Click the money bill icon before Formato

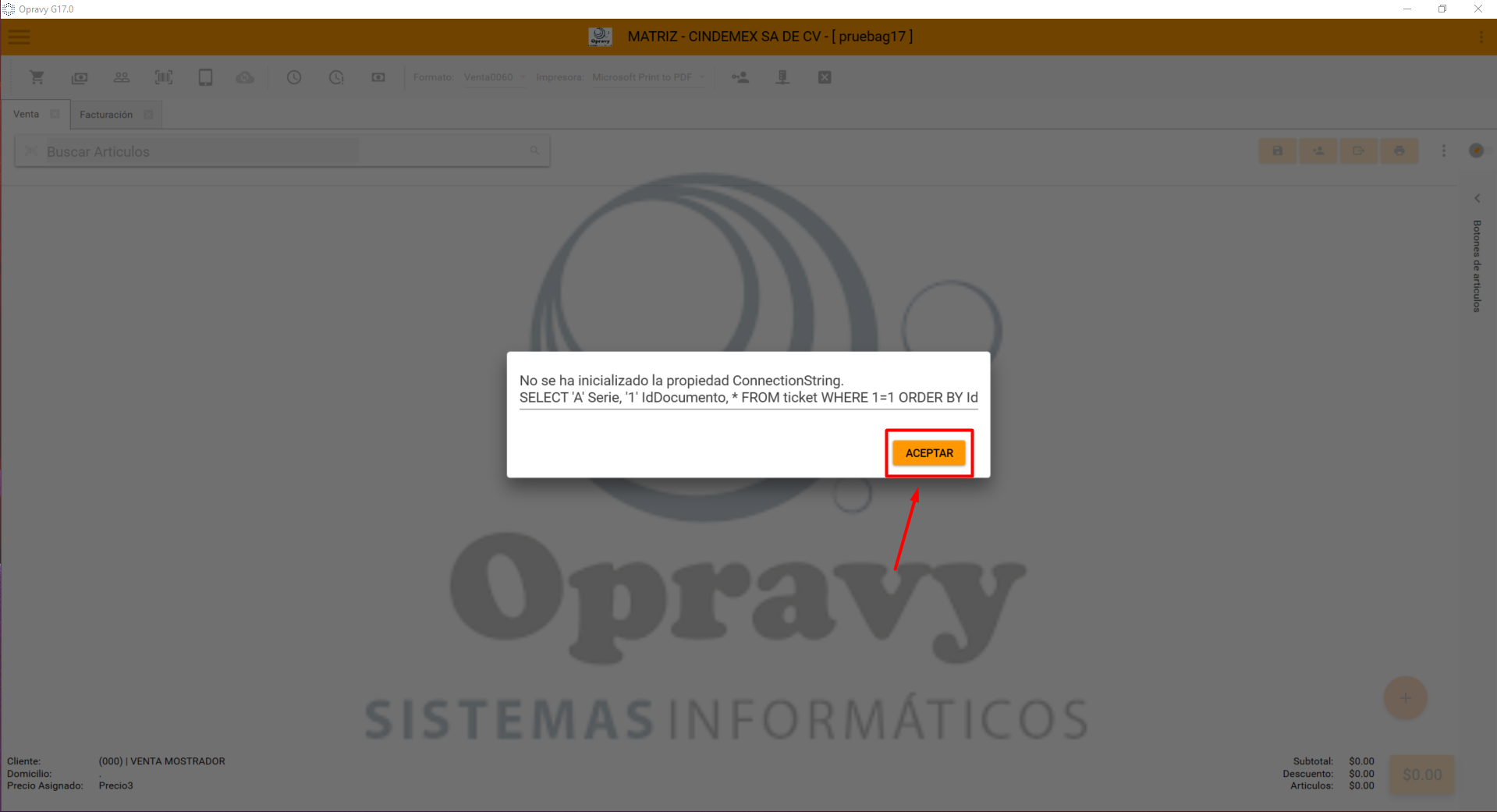pos(378,77)
